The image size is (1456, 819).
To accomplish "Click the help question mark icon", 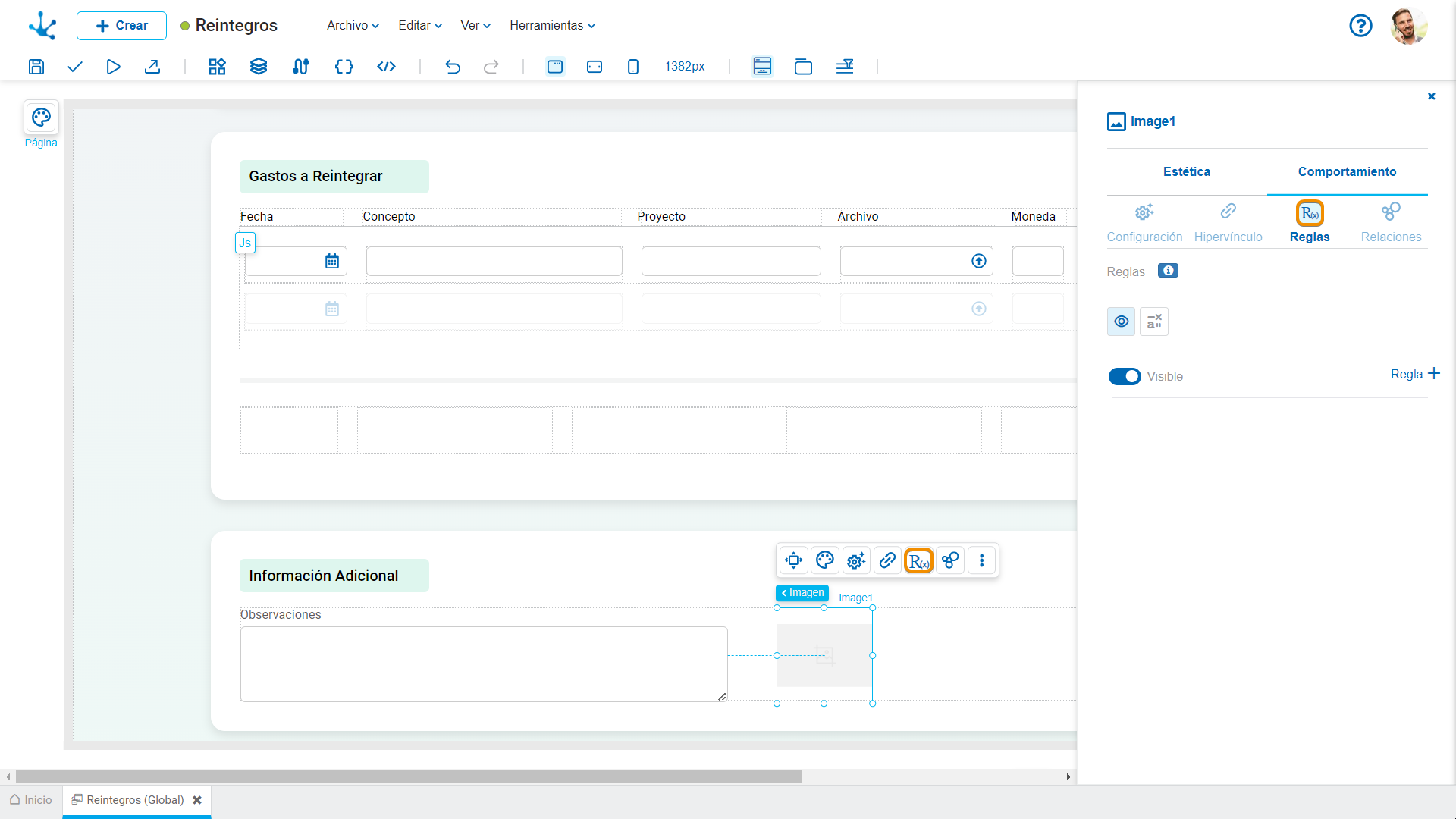I will (x=1361, y=26).
